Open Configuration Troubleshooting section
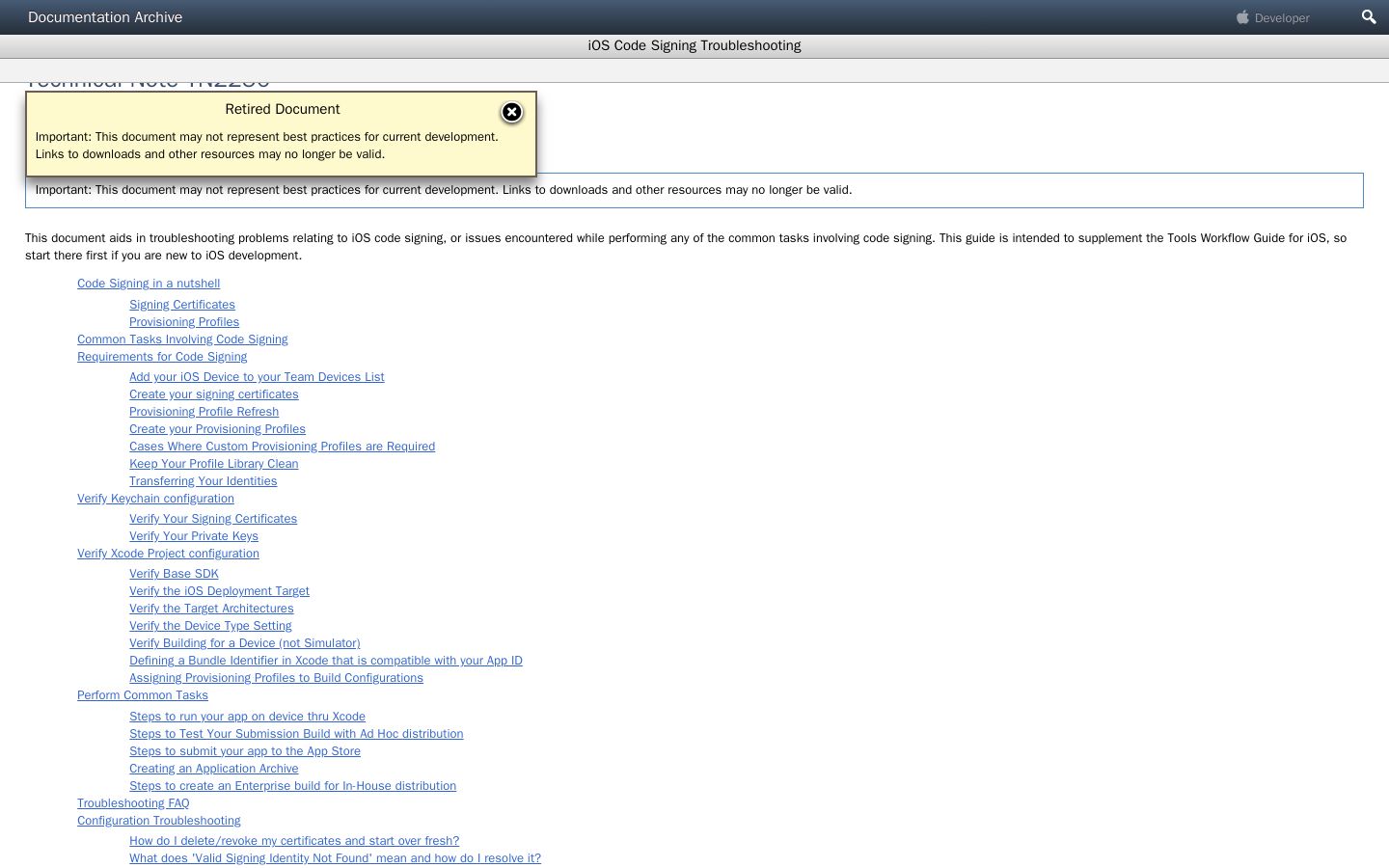1389x868 pixels. click(x=159, y=821)
